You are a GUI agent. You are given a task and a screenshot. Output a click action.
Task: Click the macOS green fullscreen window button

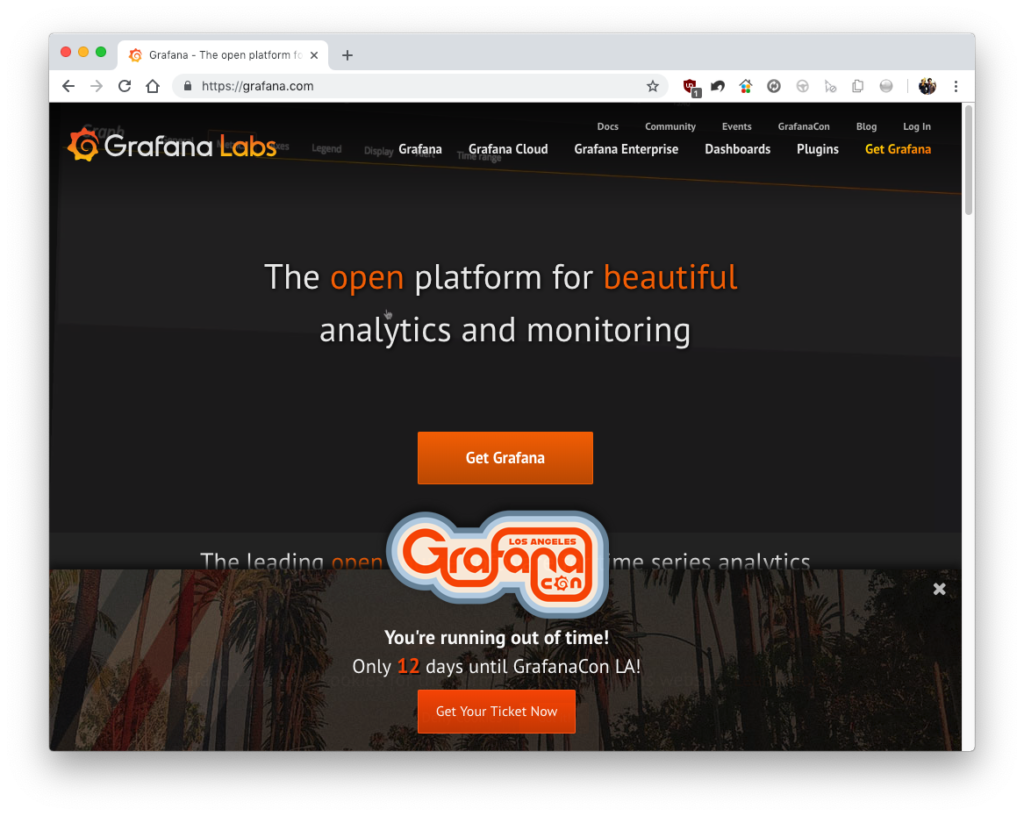pos(101,52)
